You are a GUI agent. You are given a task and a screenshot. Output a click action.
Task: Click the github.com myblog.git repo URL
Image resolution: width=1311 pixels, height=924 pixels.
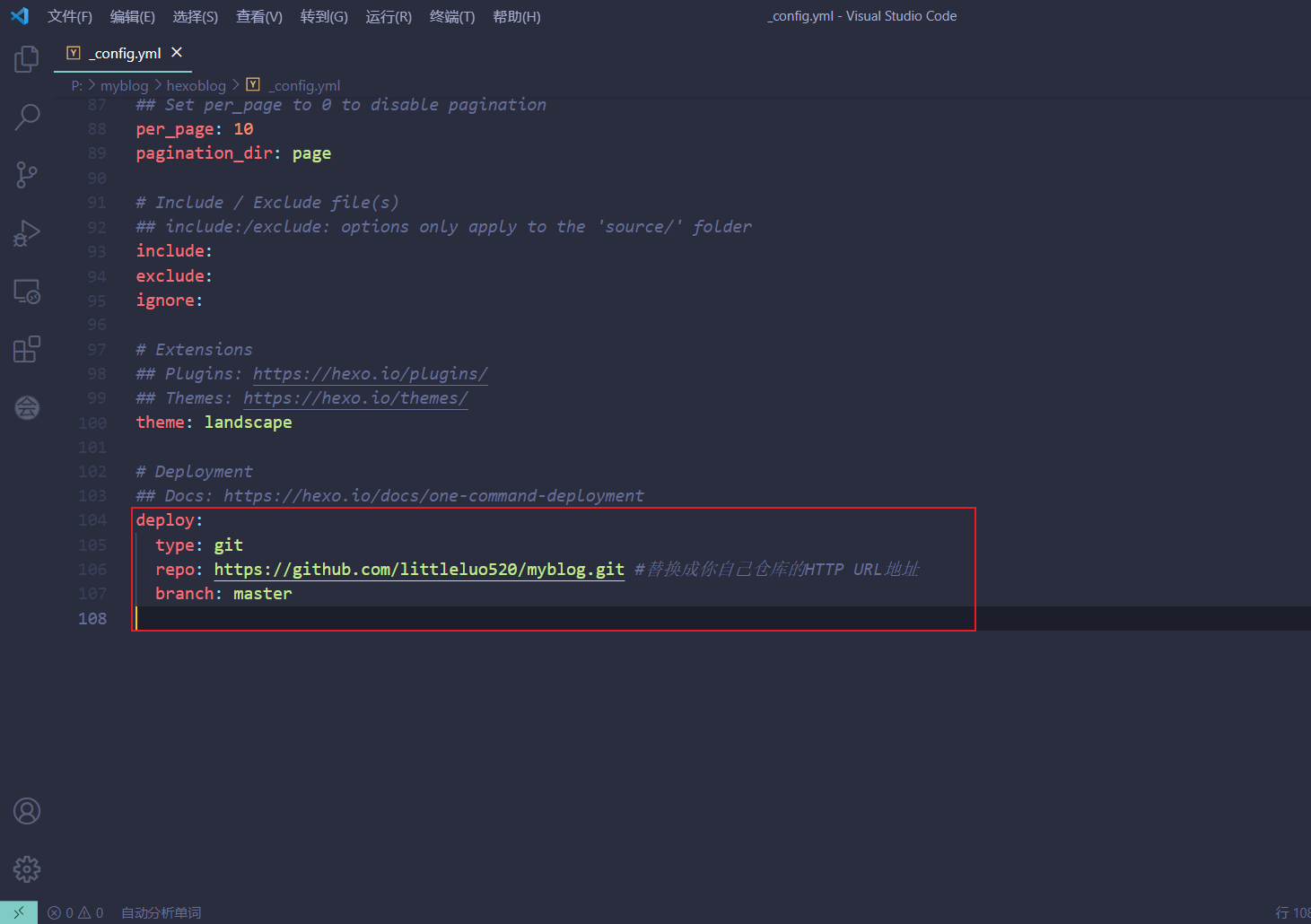click(418, 570)
